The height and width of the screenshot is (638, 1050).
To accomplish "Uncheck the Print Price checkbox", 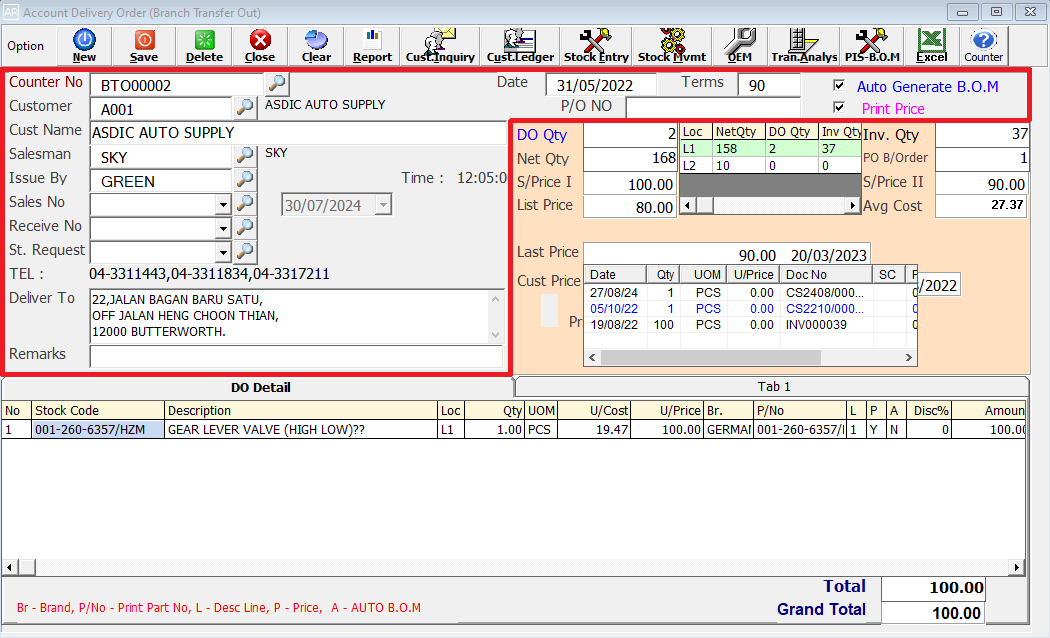I will (x=838, y=107).
